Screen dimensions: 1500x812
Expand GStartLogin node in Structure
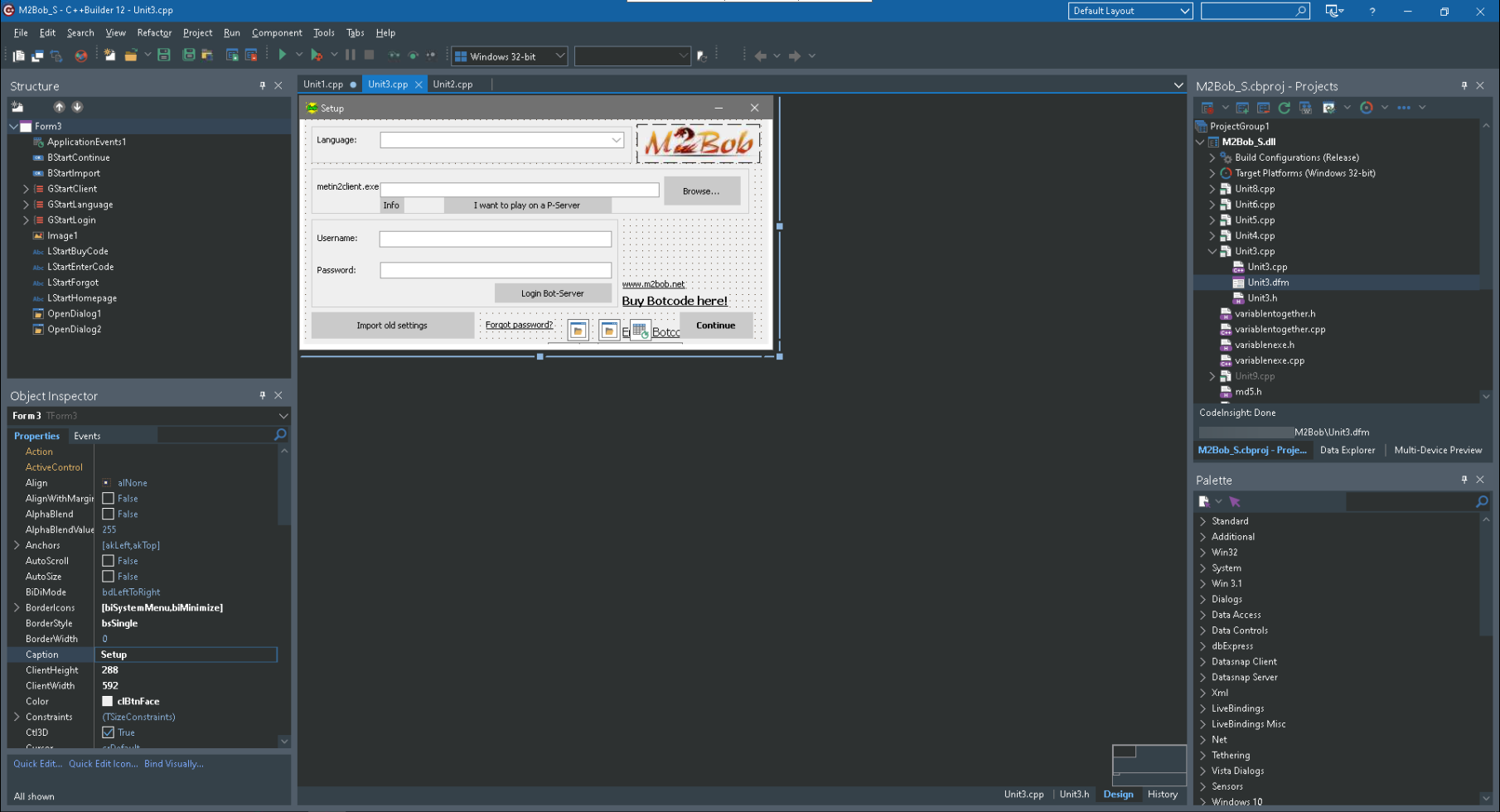tap(26, 220)
